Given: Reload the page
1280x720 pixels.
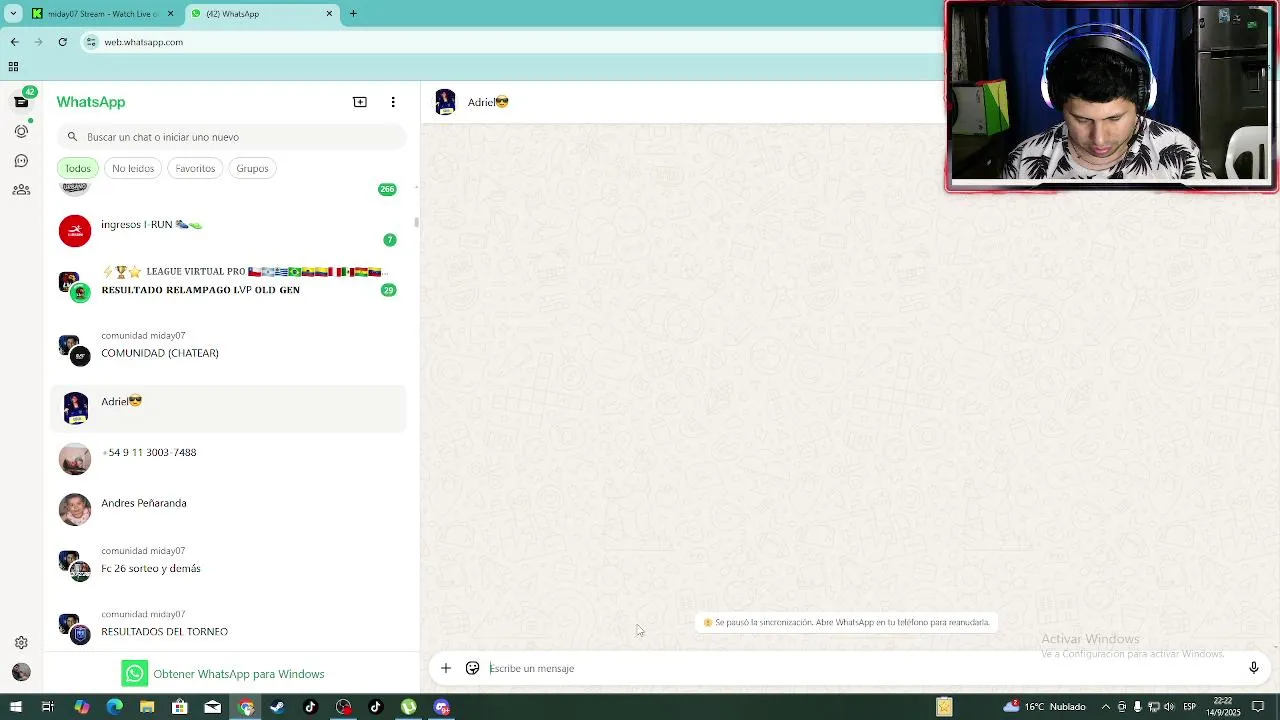Looking at the screenshot, I should 62,42.
